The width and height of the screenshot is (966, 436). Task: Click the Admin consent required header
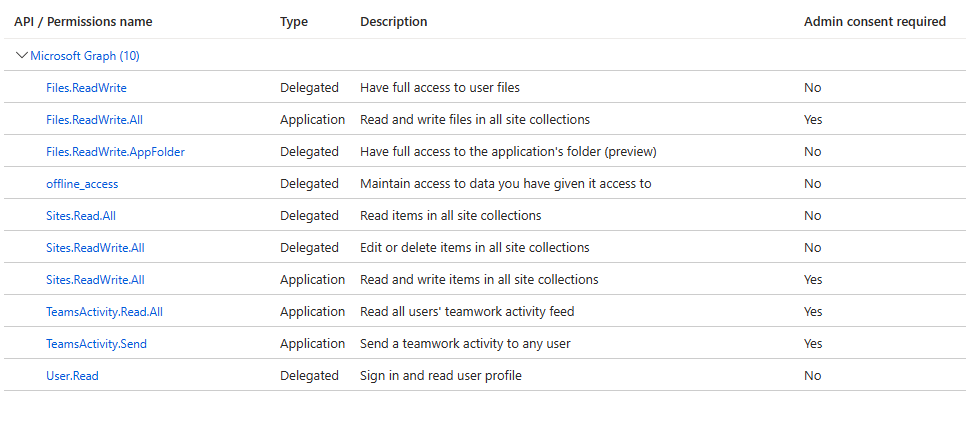[x=875, y=22]
